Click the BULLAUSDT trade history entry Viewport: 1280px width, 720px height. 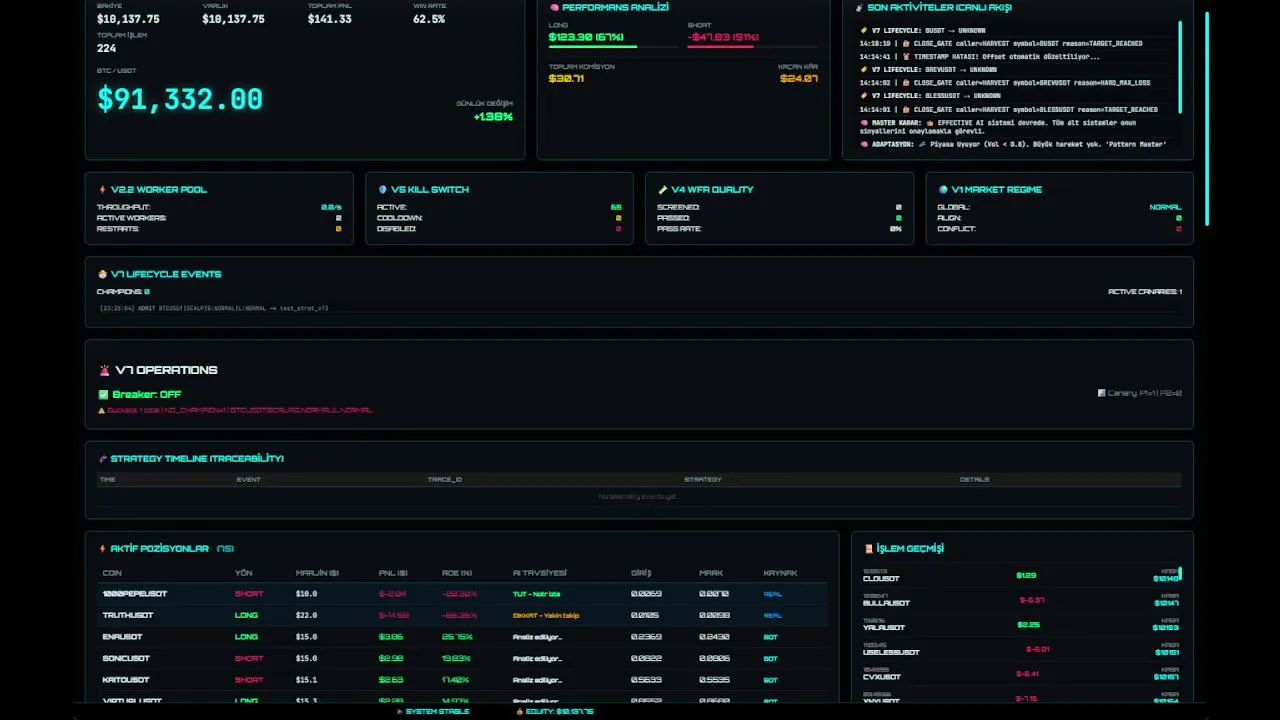1021,600
